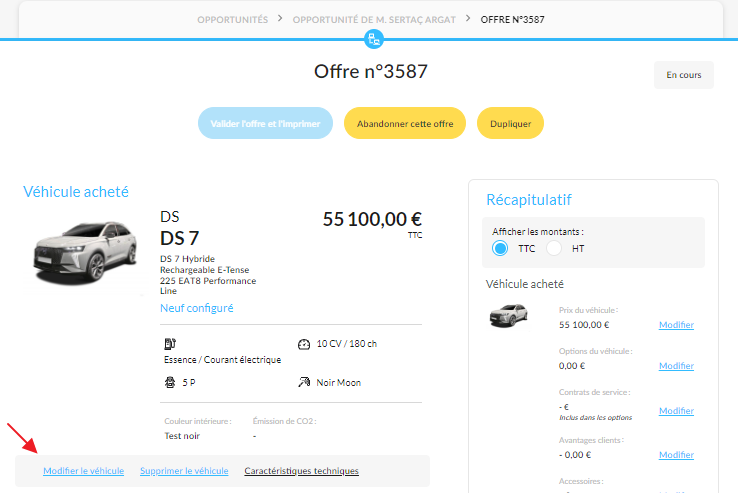The height and width of the screenshot is (493, 738).
Task: Click the Dupliquer button
Action: [x=510, y=123]
